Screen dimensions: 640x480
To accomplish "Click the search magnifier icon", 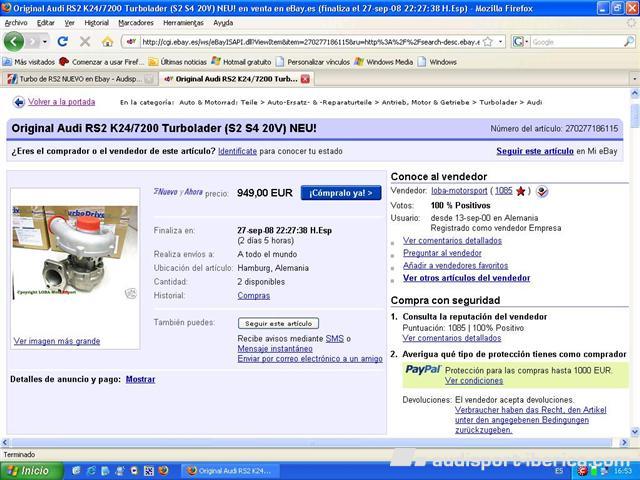I will click(629, 42).
